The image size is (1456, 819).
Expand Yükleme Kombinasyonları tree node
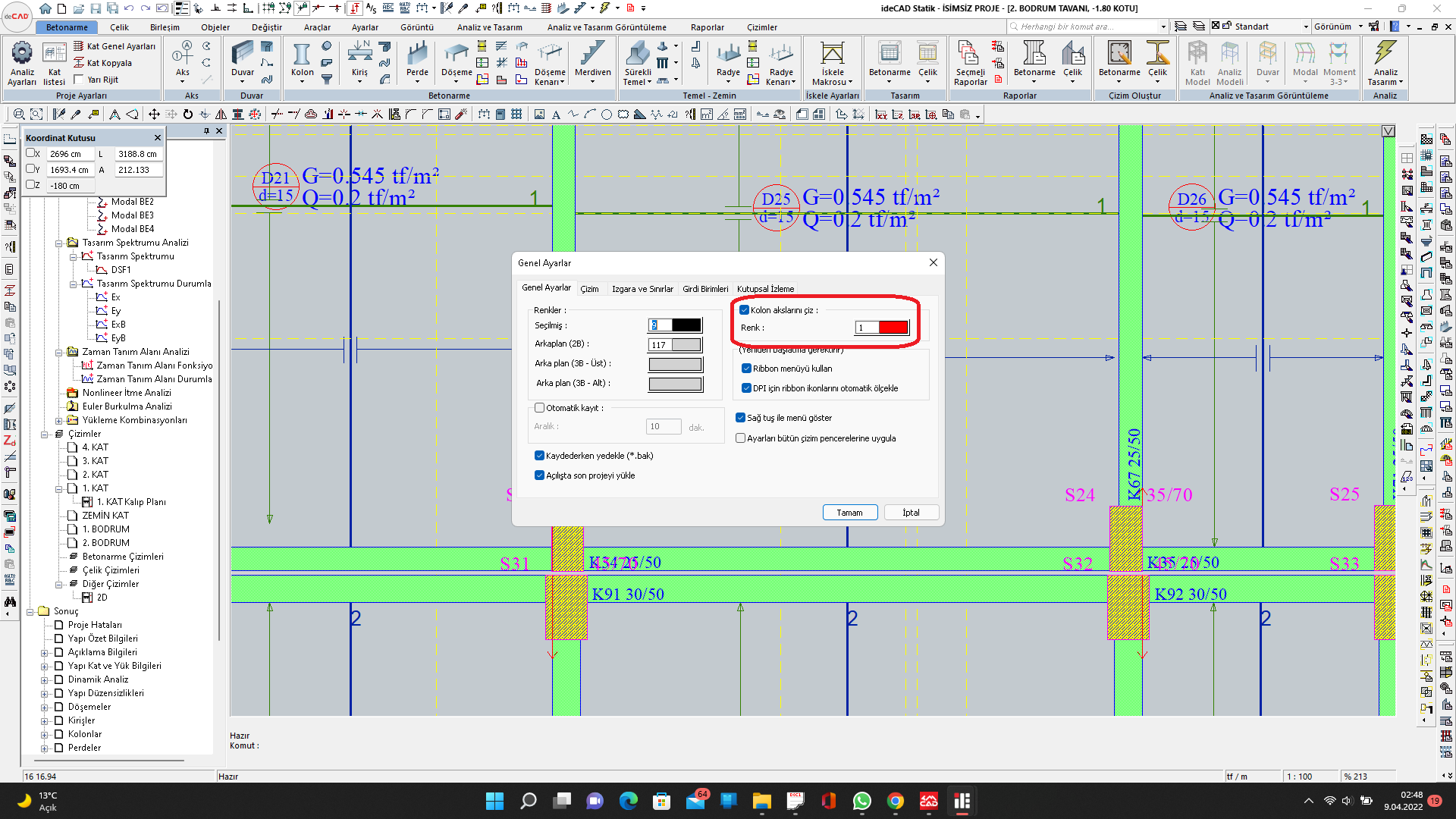coord(59,421)
